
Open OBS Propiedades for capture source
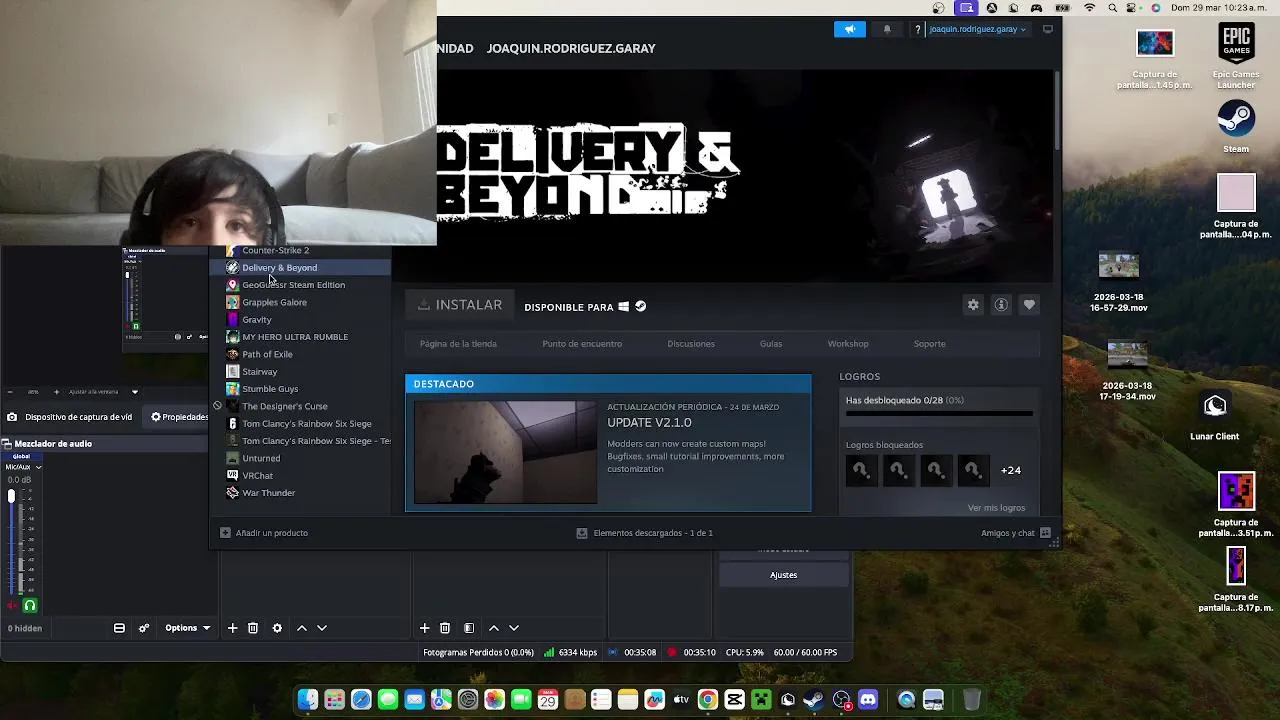click(x=180, y=417)
